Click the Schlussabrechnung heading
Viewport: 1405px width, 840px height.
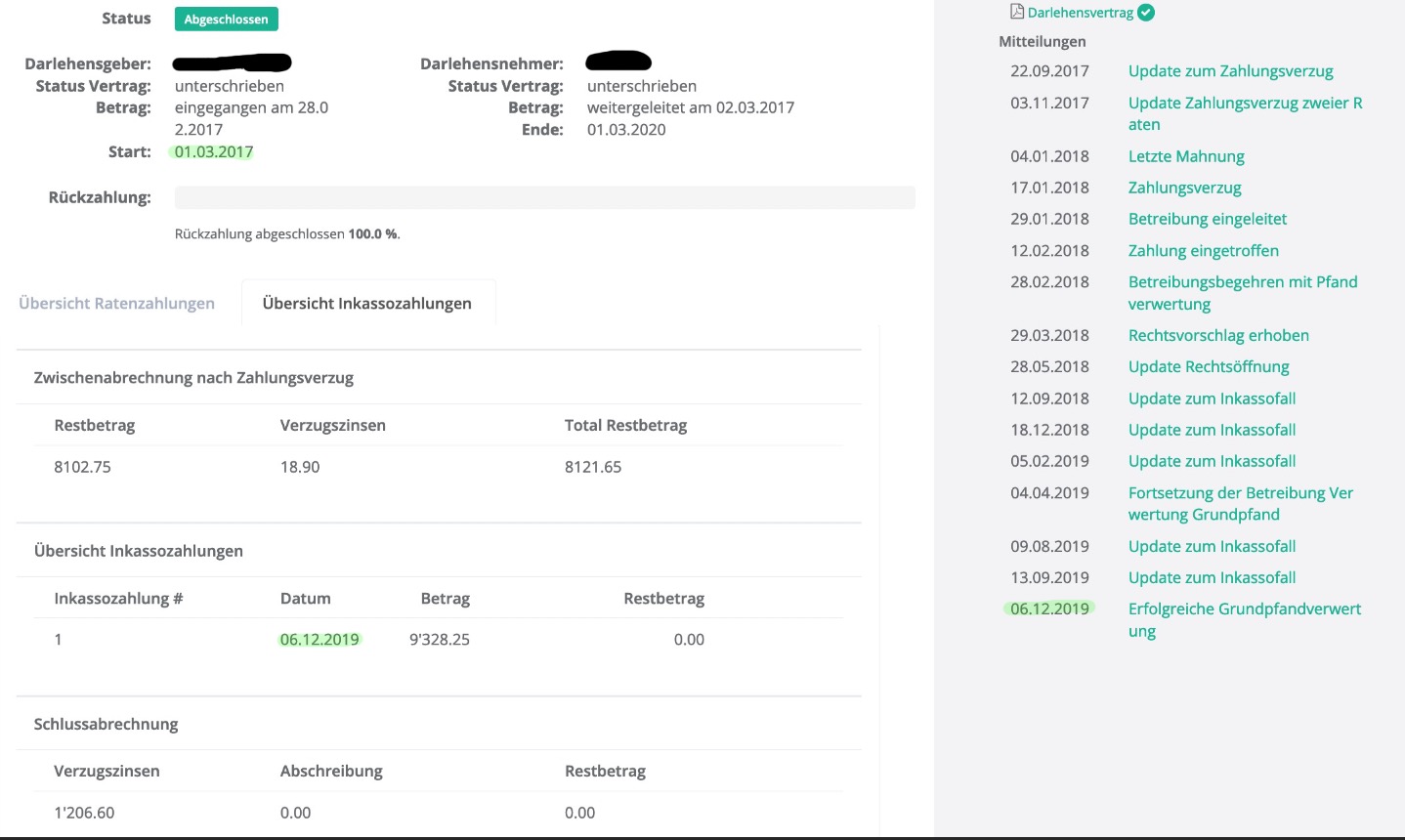pos(106,724)
